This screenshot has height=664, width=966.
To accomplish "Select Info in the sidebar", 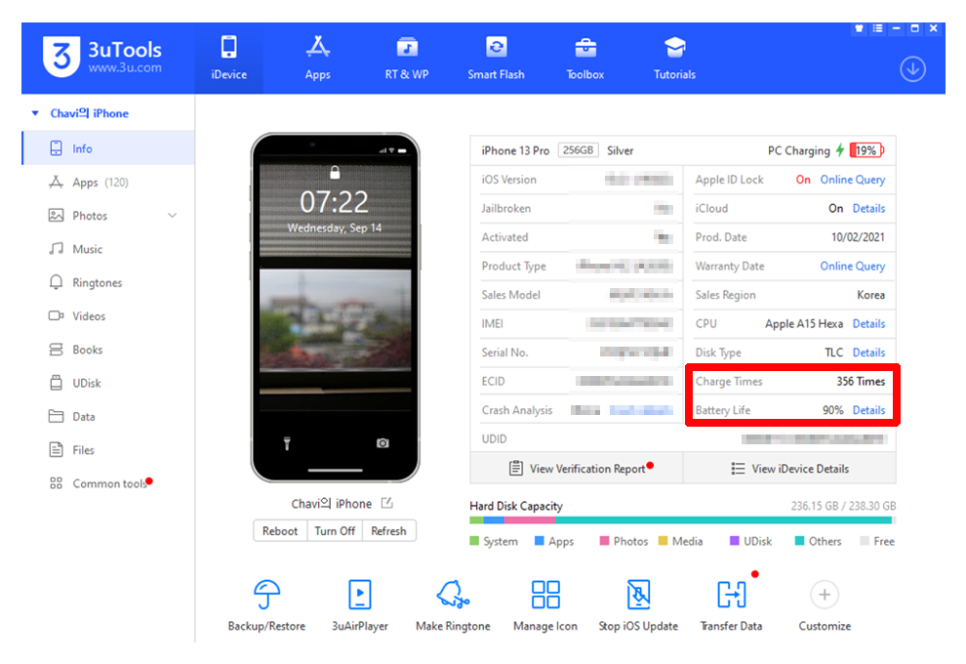I will coord(108,148).
